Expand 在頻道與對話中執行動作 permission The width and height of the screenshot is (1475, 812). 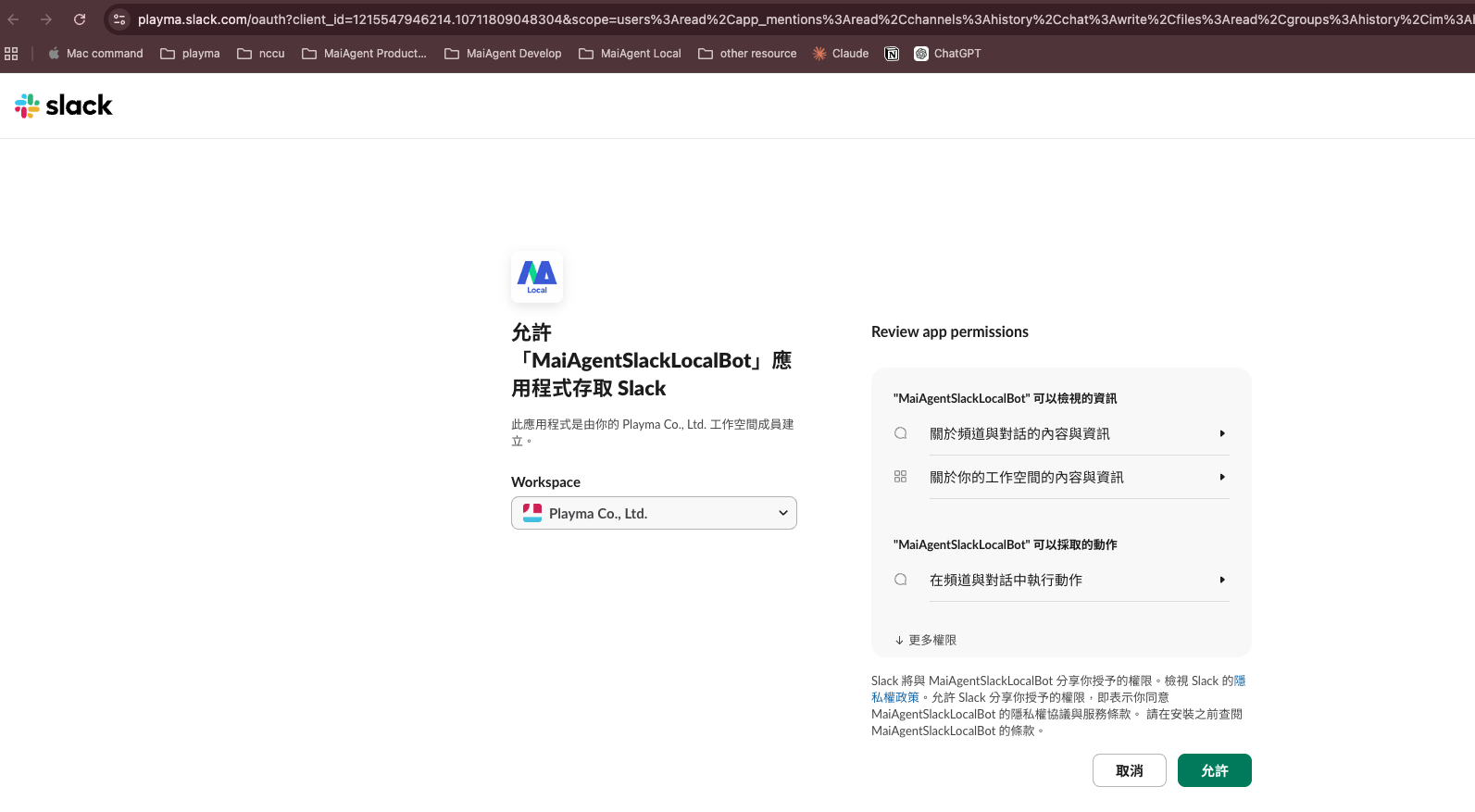point(1079,580)
